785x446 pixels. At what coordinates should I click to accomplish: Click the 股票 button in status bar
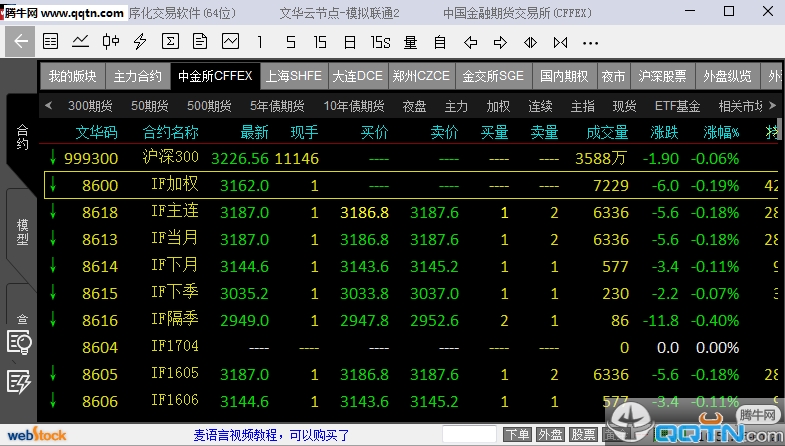pyautogui.click(x=583, y=435)
